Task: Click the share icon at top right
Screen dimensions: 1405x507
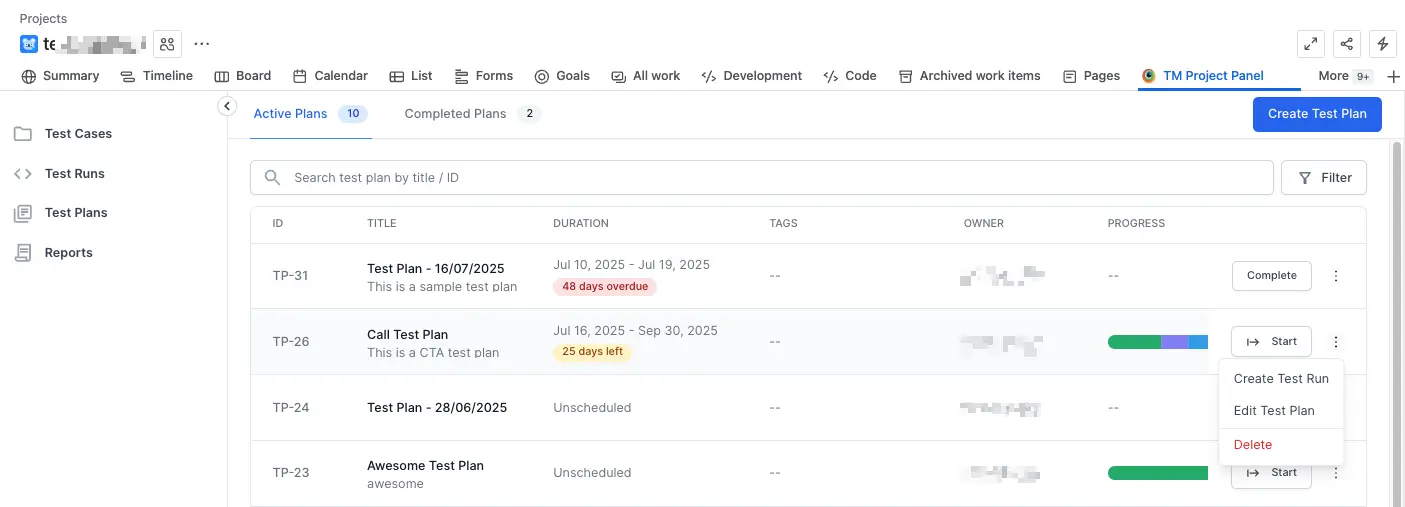Action: (x=1347, y=44)
